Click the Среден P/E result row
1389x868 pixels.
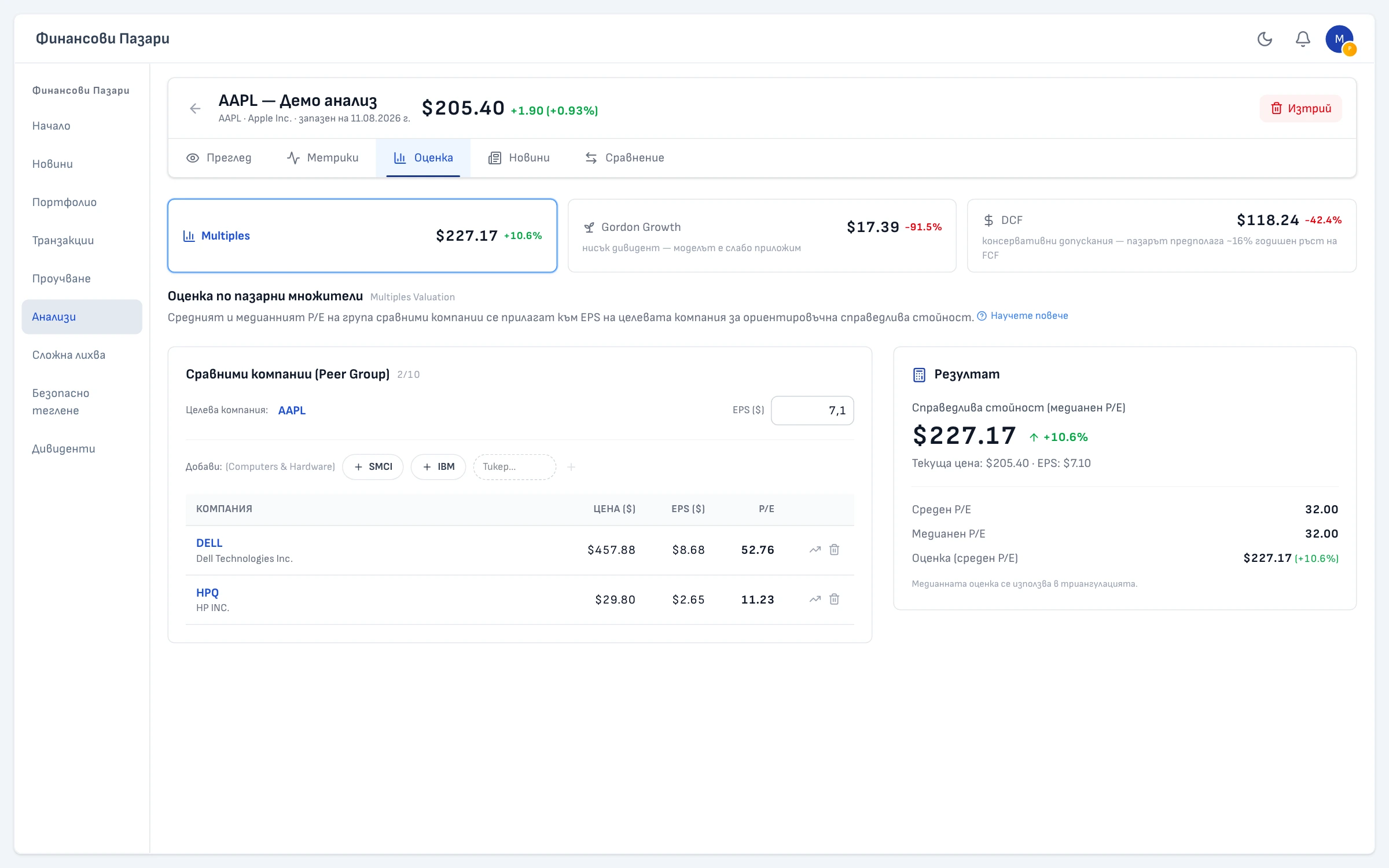[x=1125, y=509]
